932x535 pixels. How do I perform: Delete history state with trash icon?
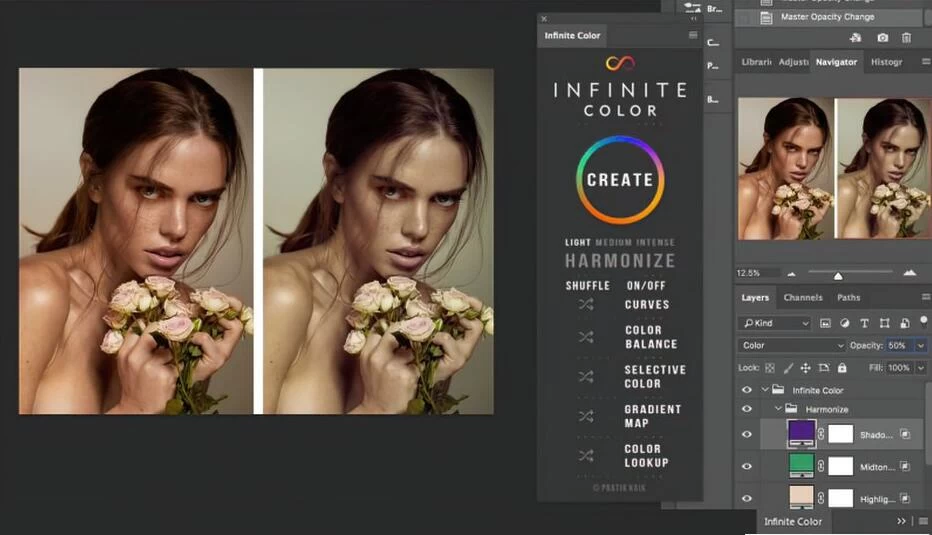(x=907, y=38)
